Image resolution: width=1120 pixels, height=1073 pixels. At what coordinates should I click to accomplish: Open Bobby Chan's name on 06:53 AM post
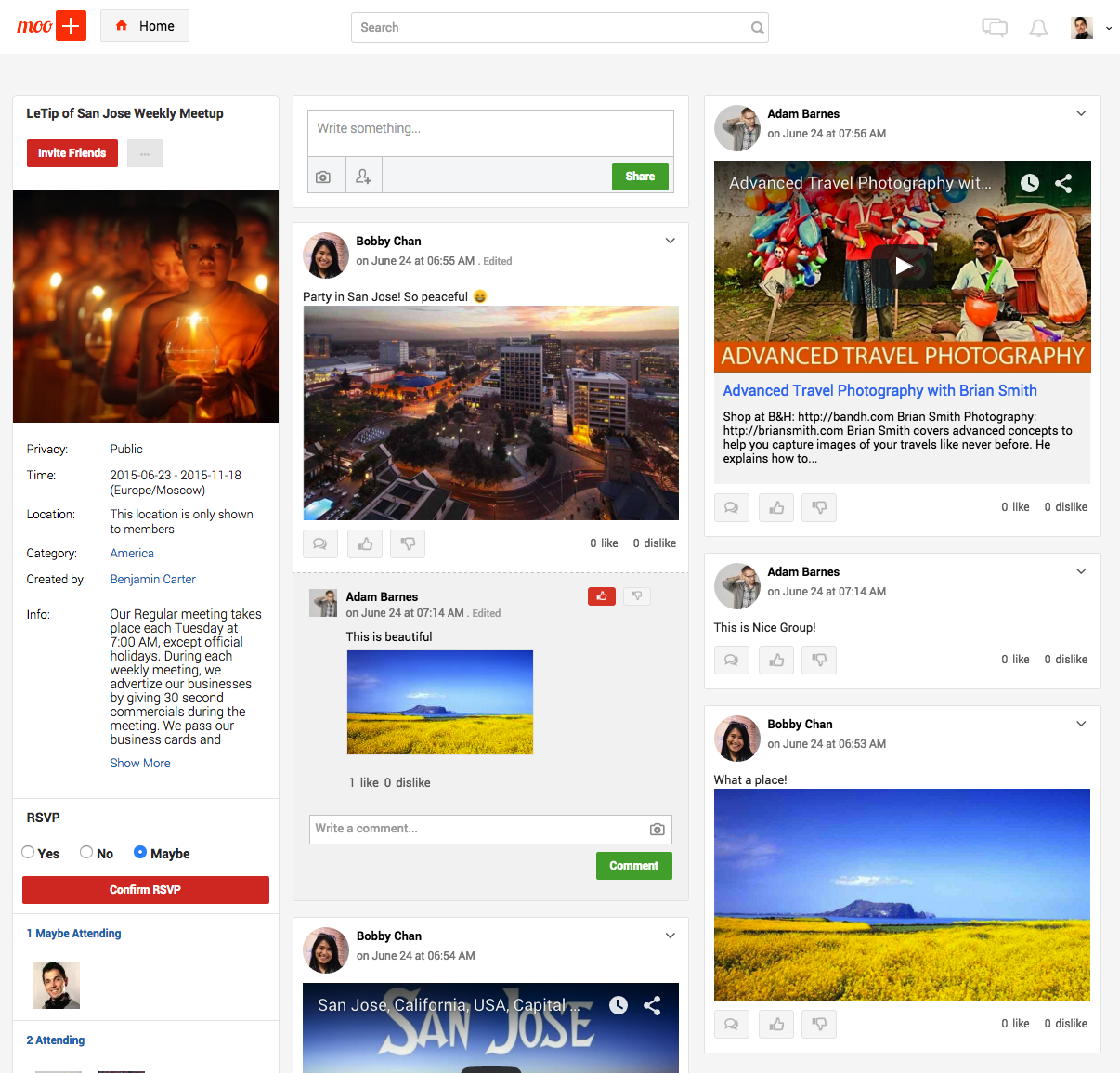tap(800, 725)
